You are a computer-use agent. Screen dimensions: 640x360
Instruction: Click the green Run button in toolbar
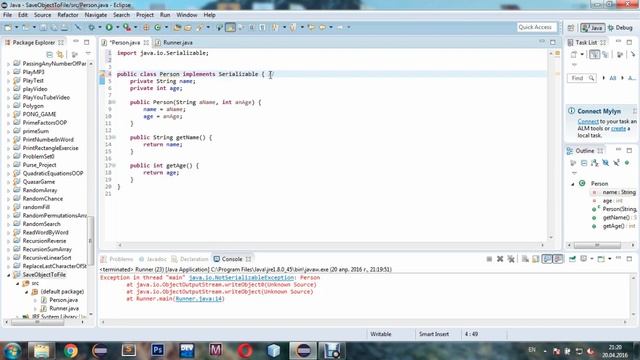coord(109,27)
